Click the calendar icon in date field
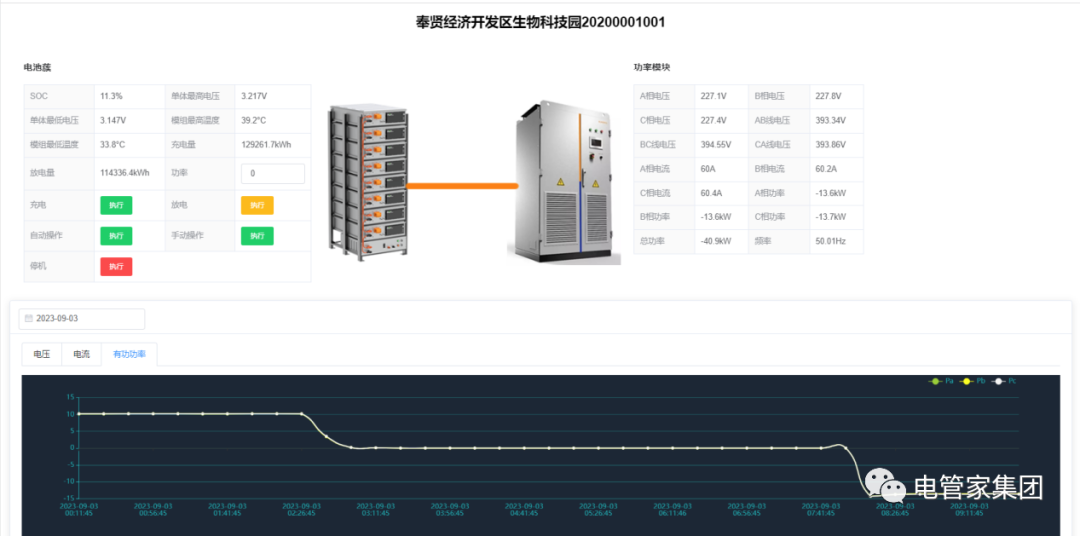Screen dimensions: 1080x536 coord(29,318)
